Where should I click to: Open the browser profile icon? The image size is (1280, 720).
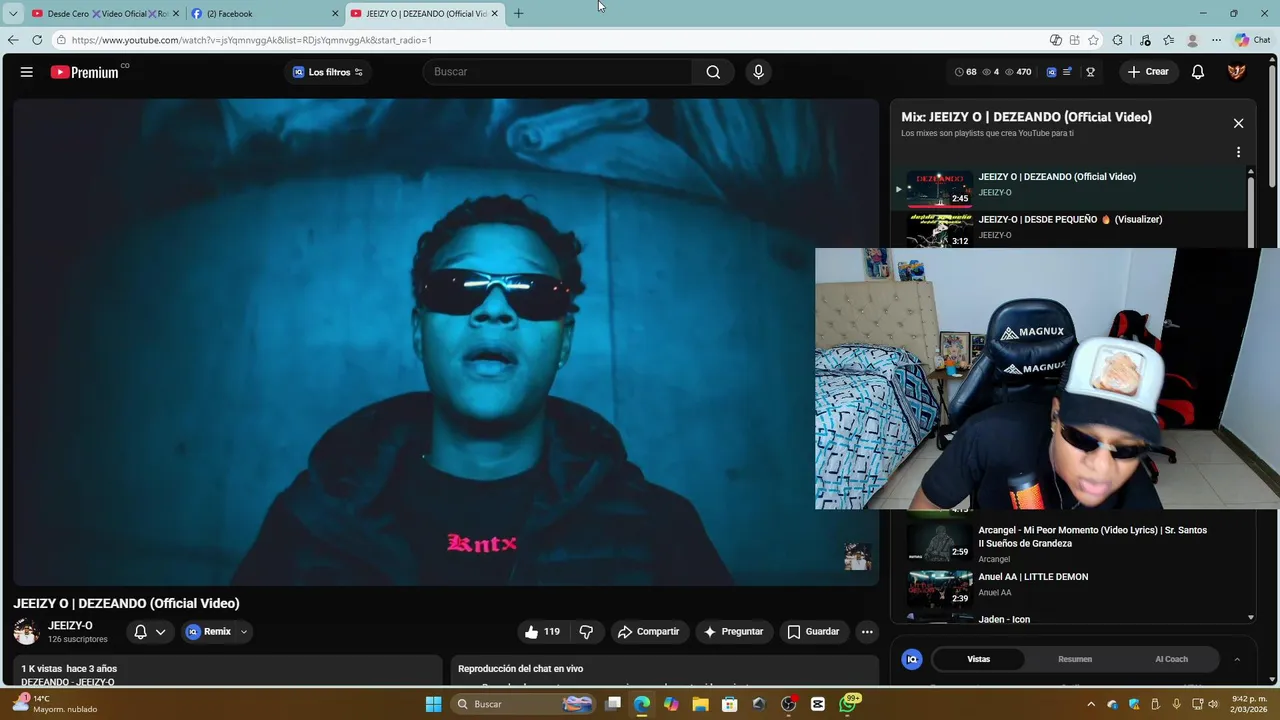pos(1192,40)
